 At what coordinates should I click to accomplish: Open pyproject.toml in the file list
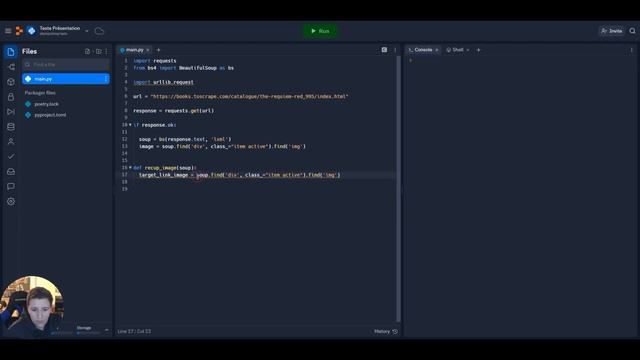pos(50,115)
